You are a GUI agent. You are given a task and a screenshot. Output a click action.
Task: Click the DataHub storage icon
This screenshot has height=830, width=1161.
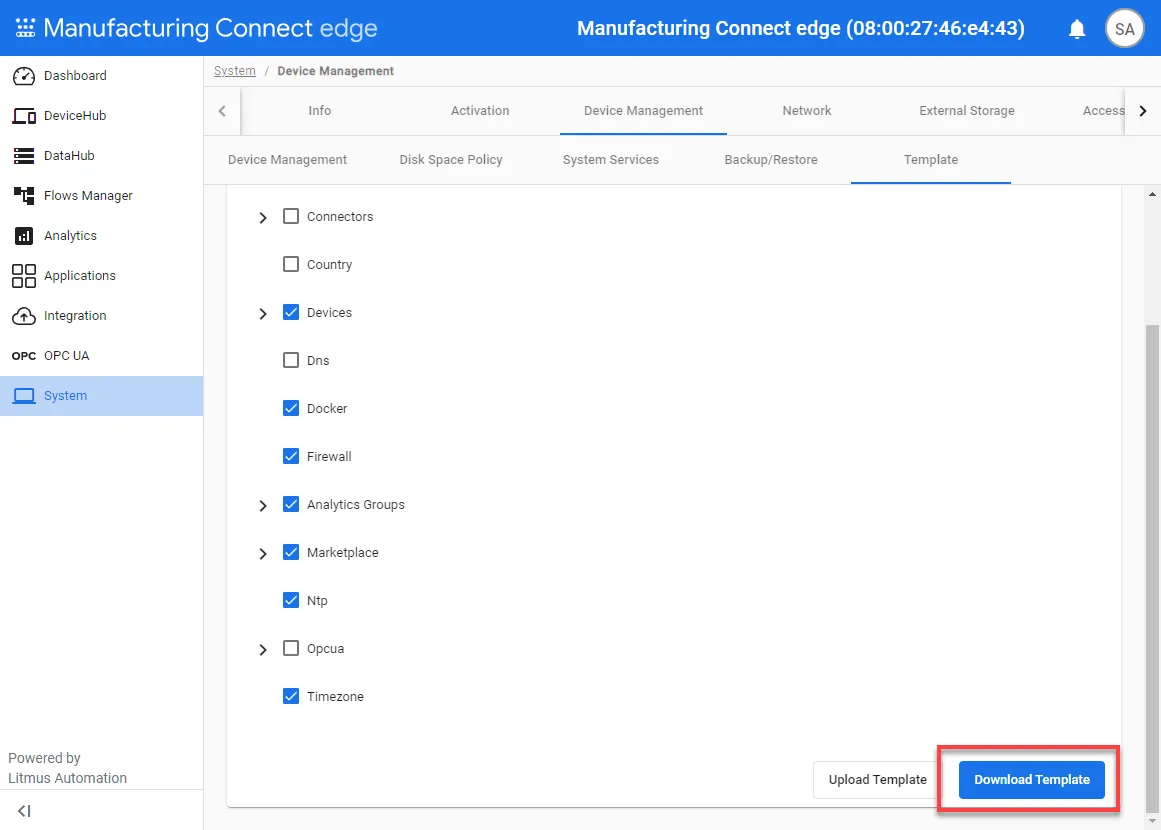click(24, 155)
